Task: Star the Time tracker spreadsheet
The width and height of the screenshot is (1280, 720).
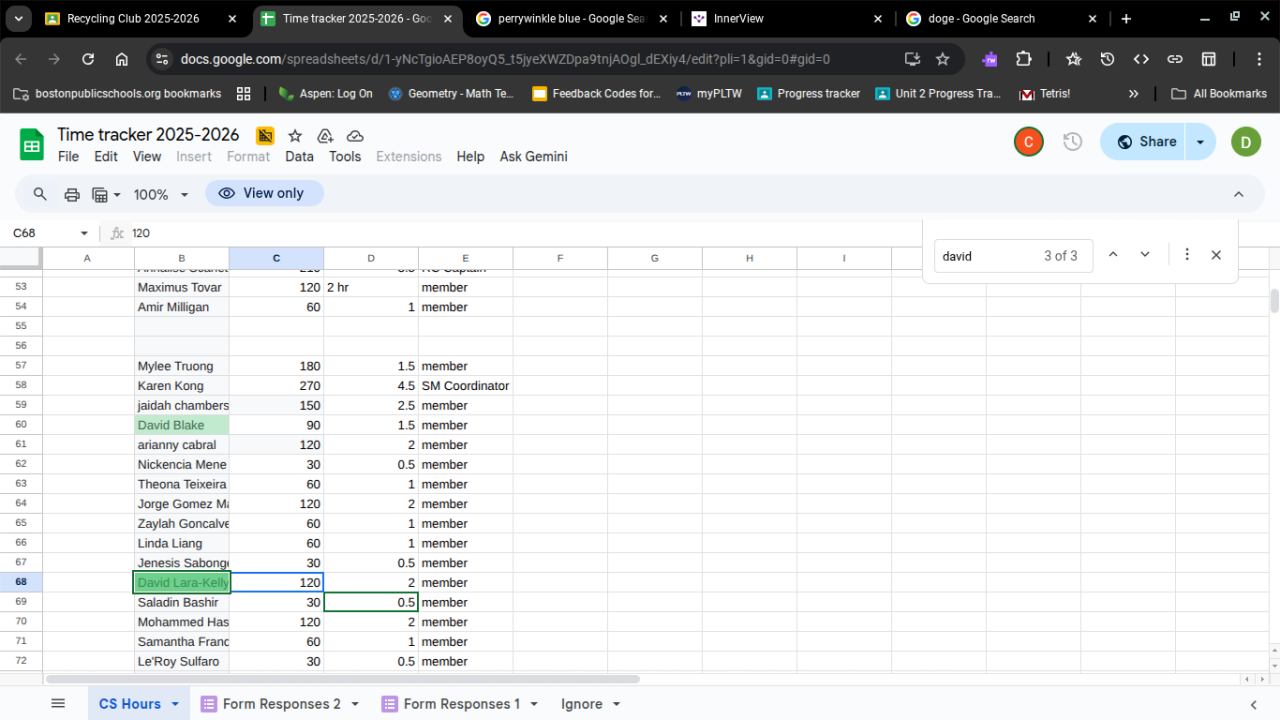Action: 295,136
